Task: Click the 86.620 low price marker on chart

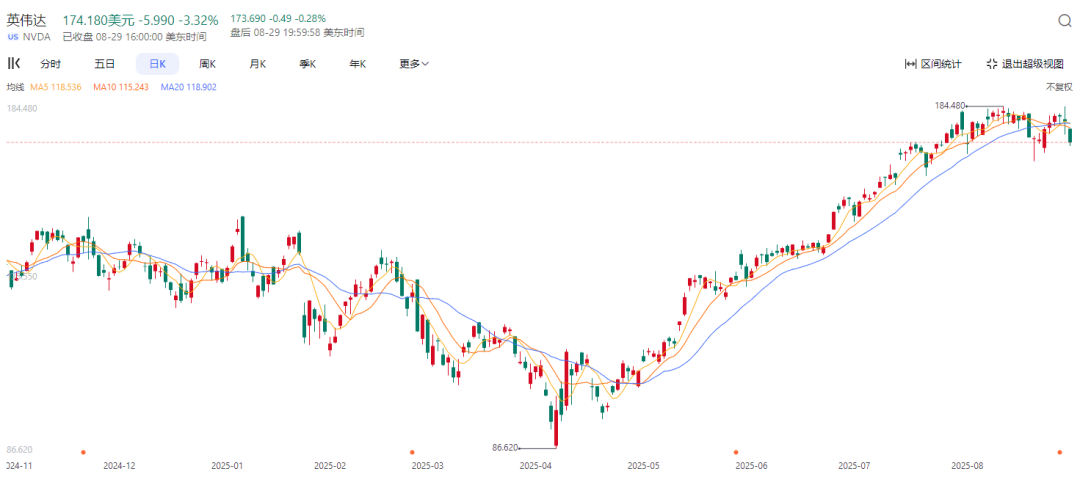Action: (x=506, y=447)
